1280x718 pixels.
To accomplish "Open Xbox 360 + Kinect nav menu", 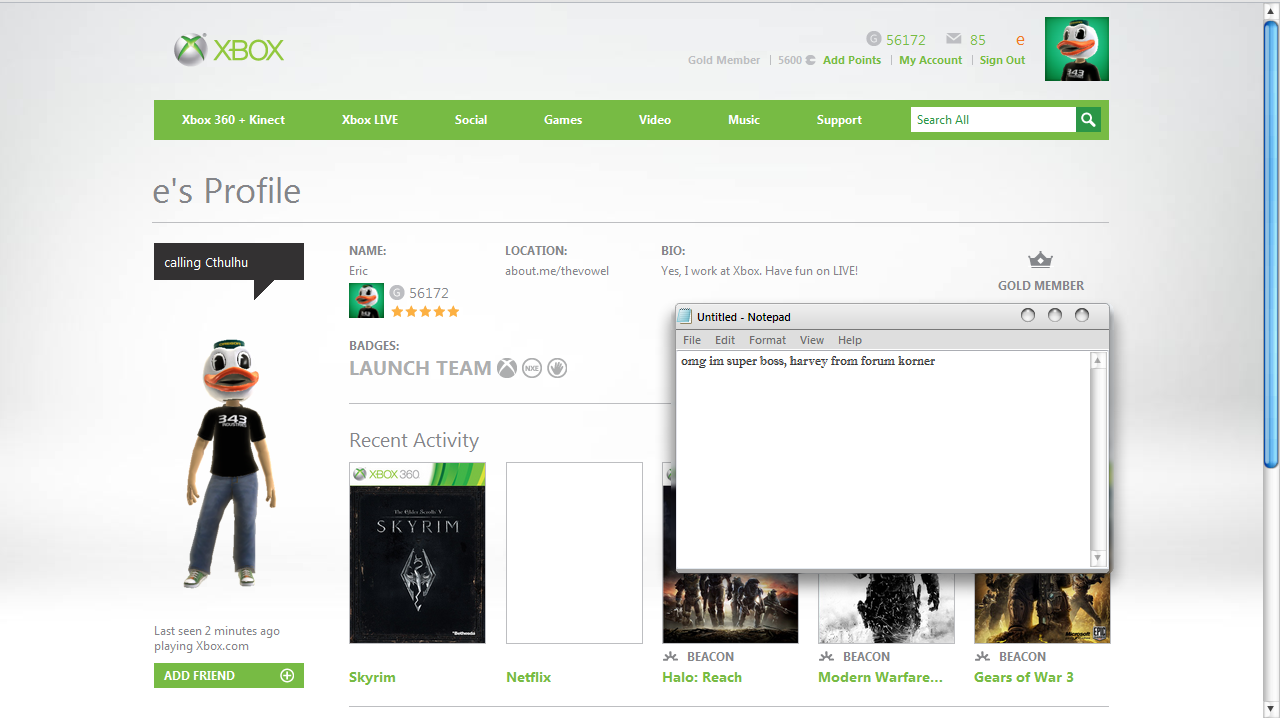I will [x=233, y=120].
